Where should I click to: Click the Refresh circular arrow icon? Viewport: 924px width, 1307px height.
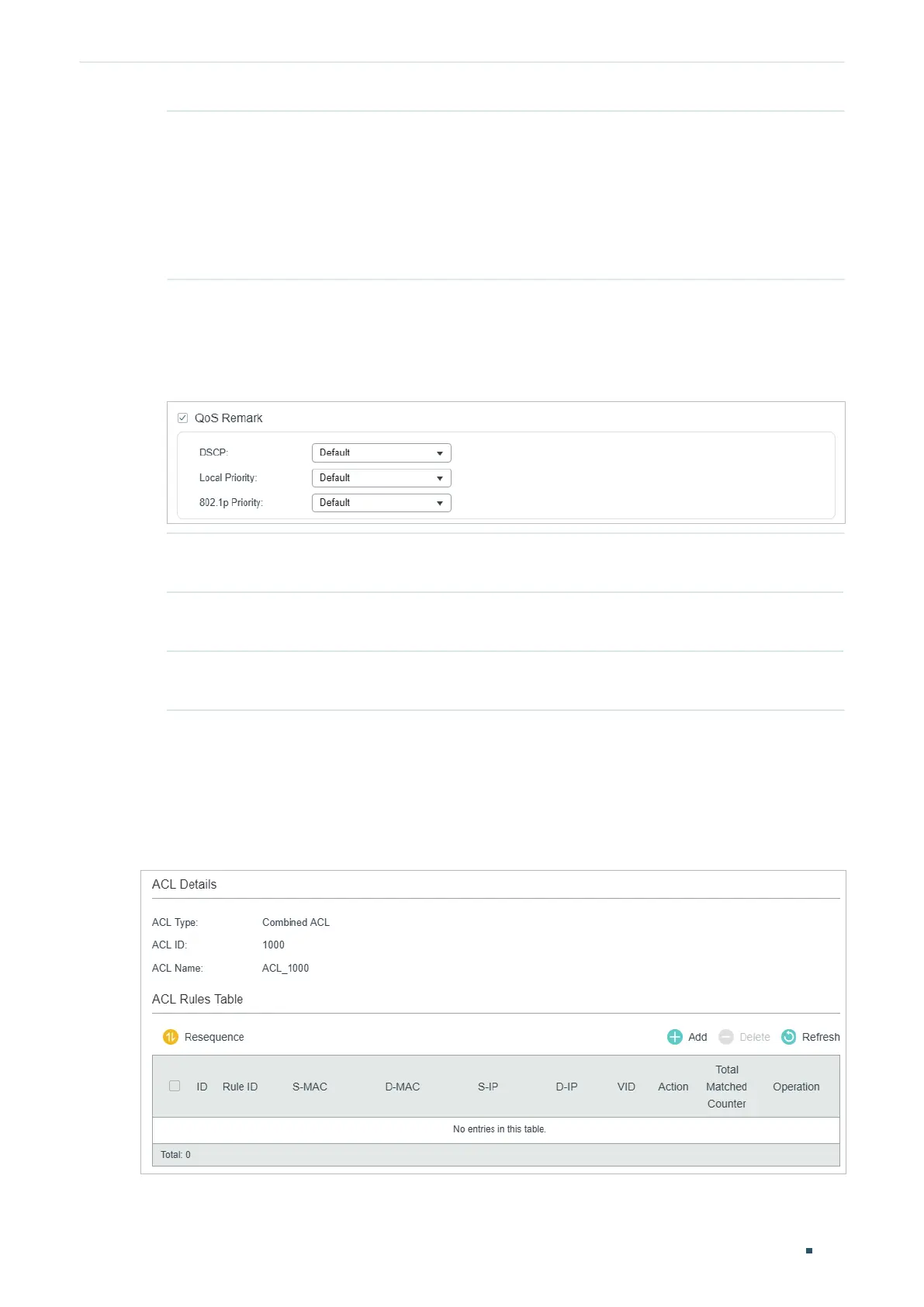coord(789,1037)
